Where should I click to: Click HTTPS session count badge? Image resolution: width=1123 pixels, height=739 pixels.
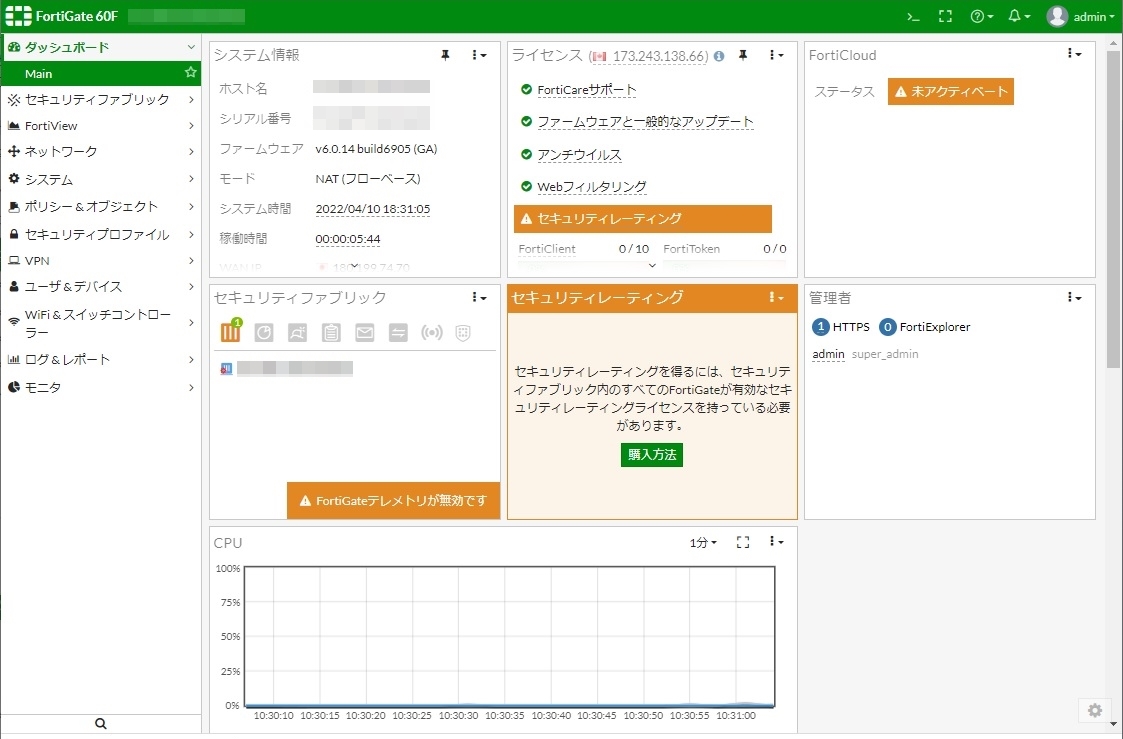click(x=821, y=327)
